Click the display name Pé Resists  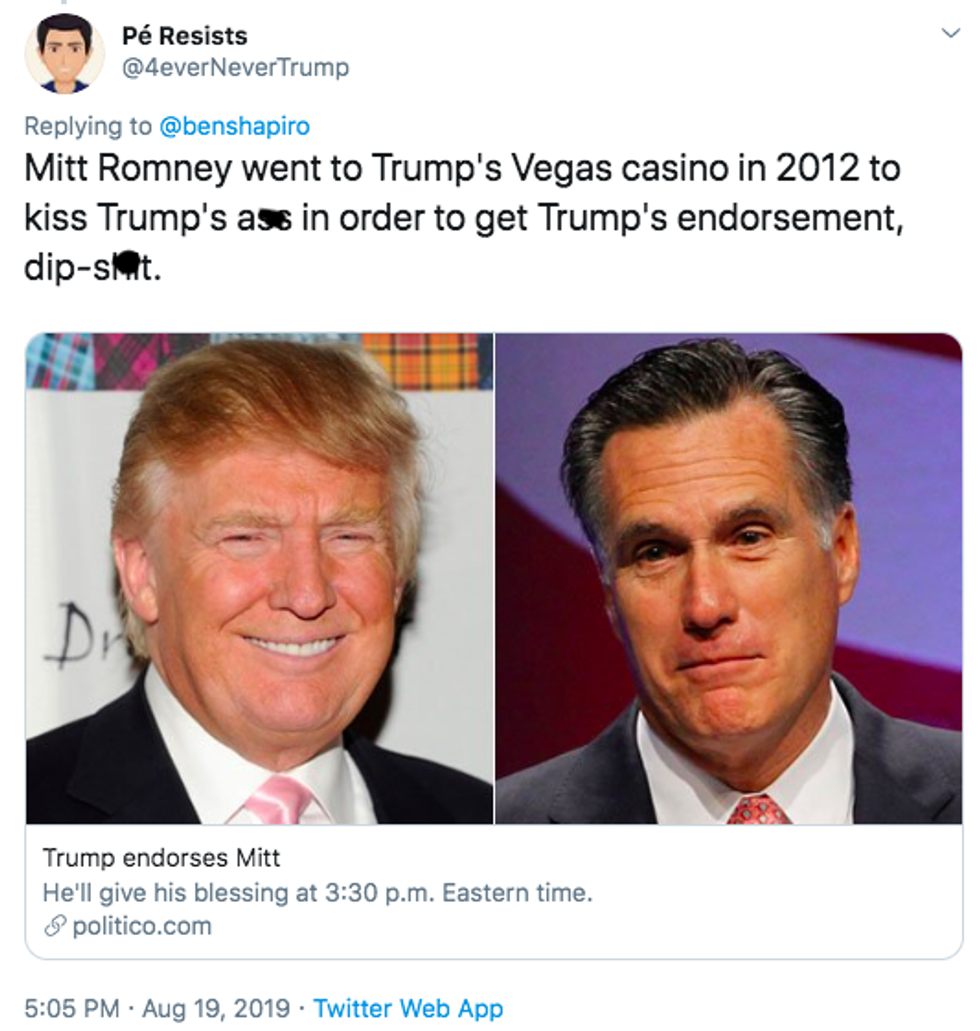click(x=184, y=36)
